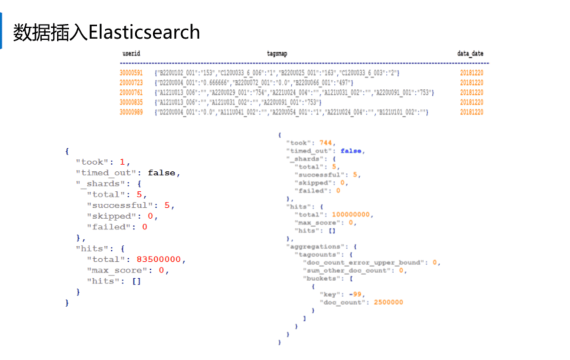Image resolution: width=570 pixels, height=360 pixels.
Task: Click userid value 30000835
Action: click(131, 102)
